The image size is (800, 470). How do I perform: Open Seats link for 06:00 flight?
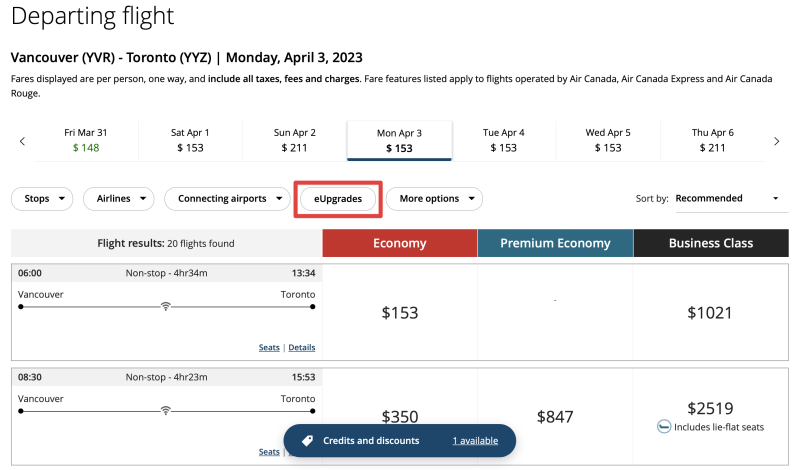pyautogui.click(x=269, y=347)
